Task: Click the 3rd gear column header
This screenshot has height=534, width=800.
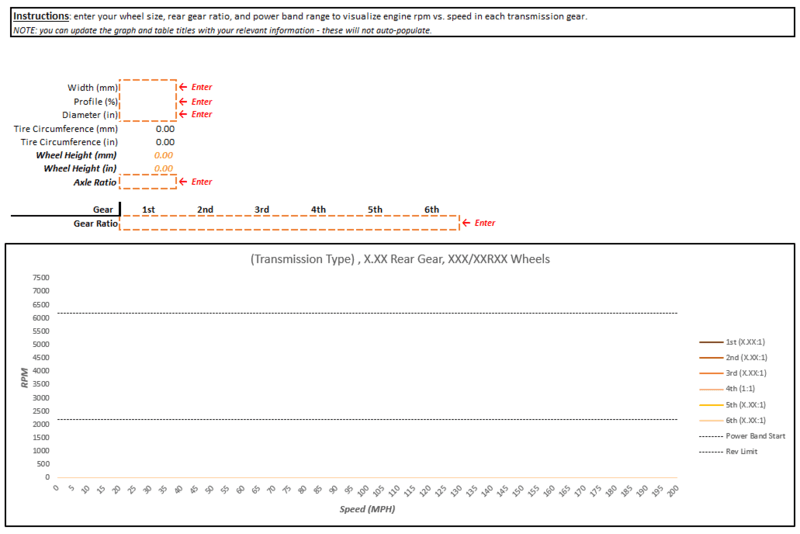Action: [261, 209]
